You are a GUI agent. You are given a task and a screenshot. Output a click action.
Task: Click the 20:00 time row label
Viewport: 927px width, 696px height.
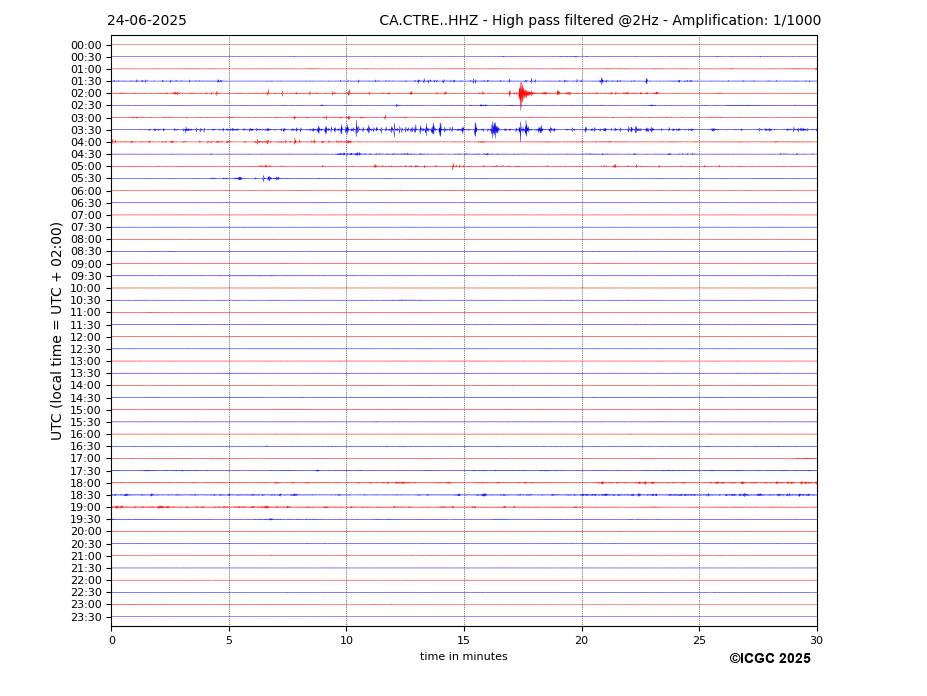(x=86, y=532)
